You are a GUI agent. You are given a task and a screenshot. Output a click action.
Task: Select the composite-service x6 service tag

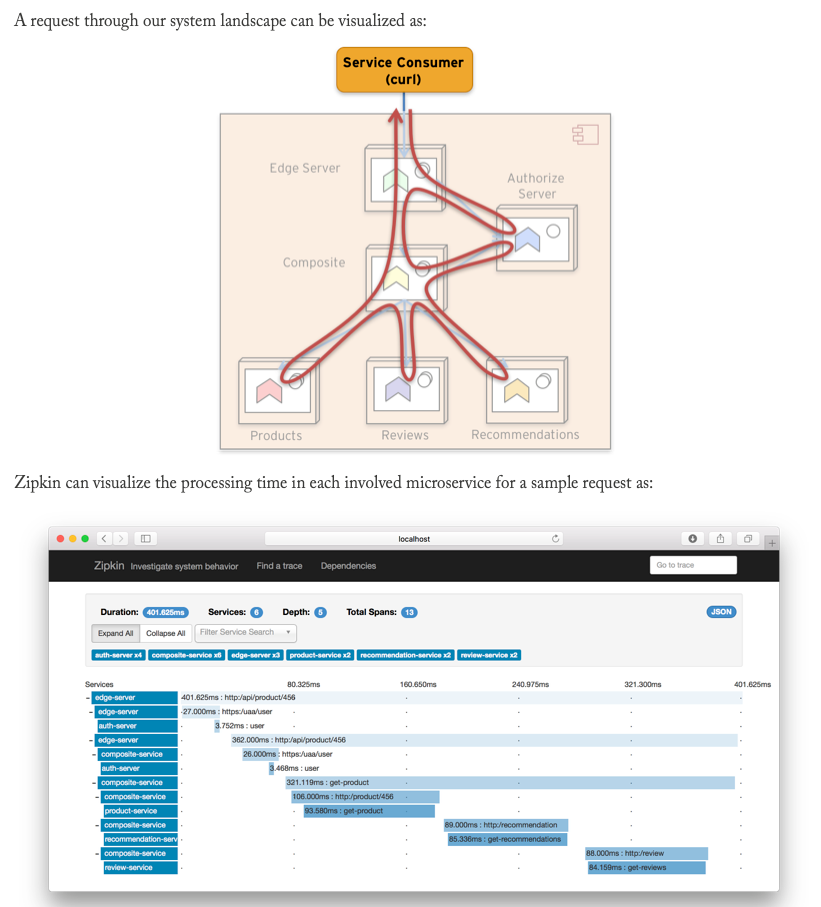186,655
